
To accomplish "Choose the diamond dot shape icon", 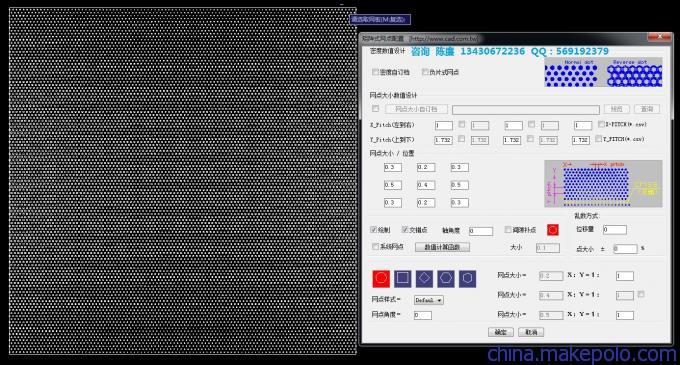I will tap(424, 278).
